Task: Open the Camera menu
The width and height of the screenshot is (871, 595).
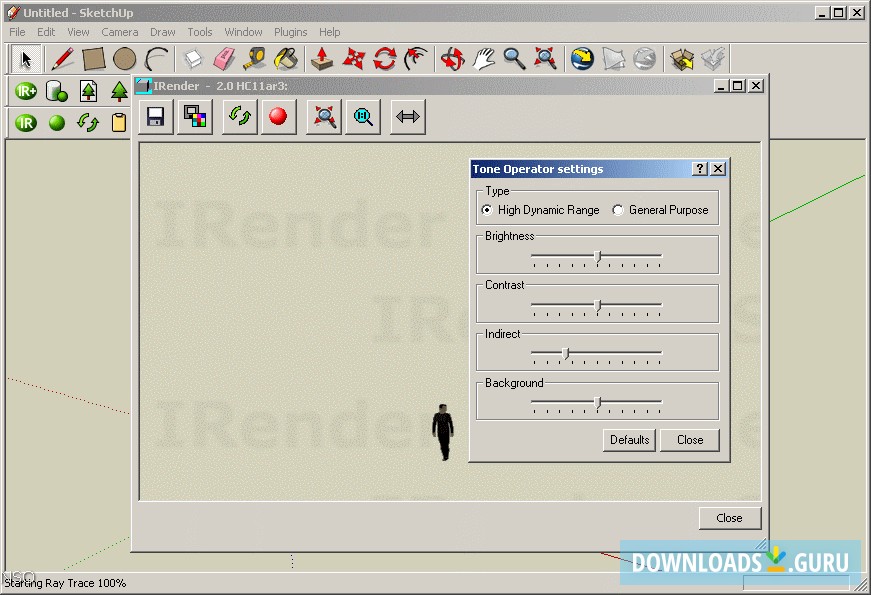Action: [119, 31]
